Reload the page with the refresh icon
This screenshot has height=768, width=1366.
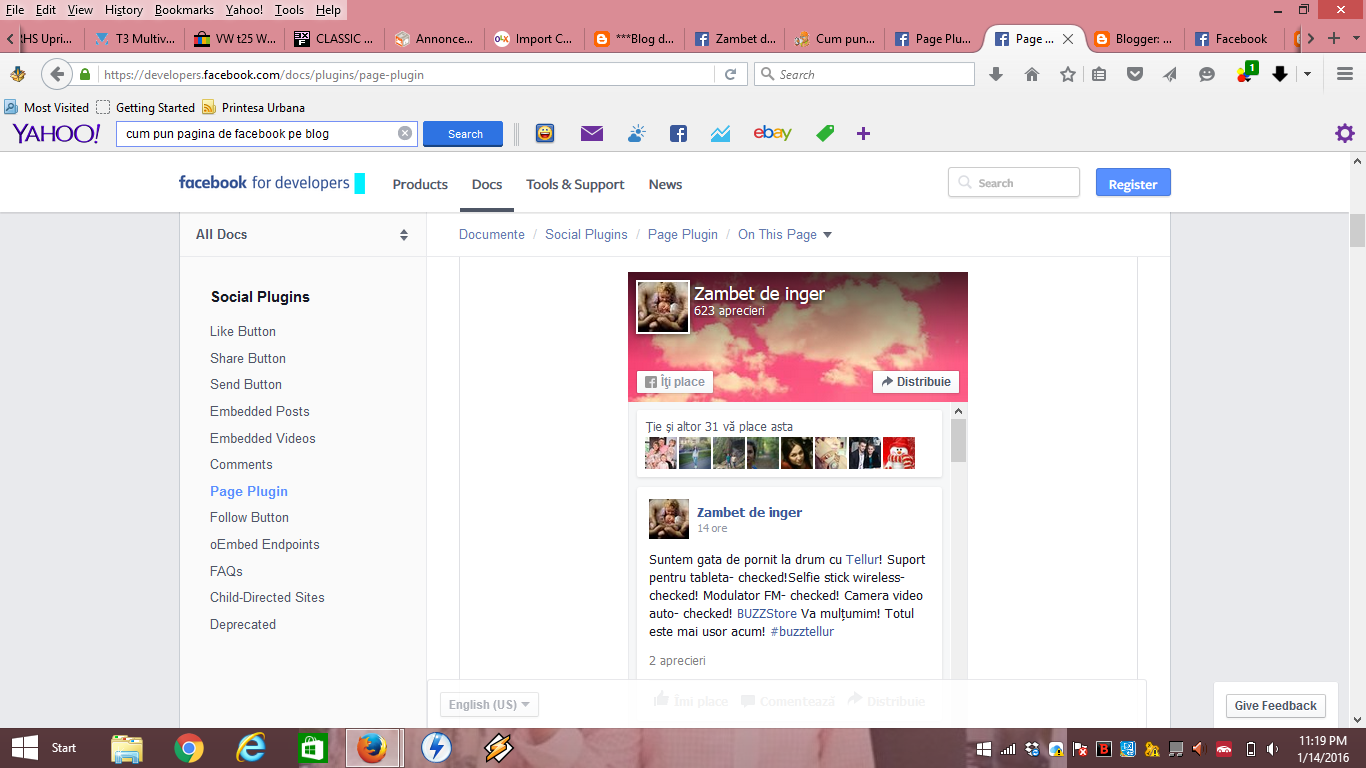730,74
